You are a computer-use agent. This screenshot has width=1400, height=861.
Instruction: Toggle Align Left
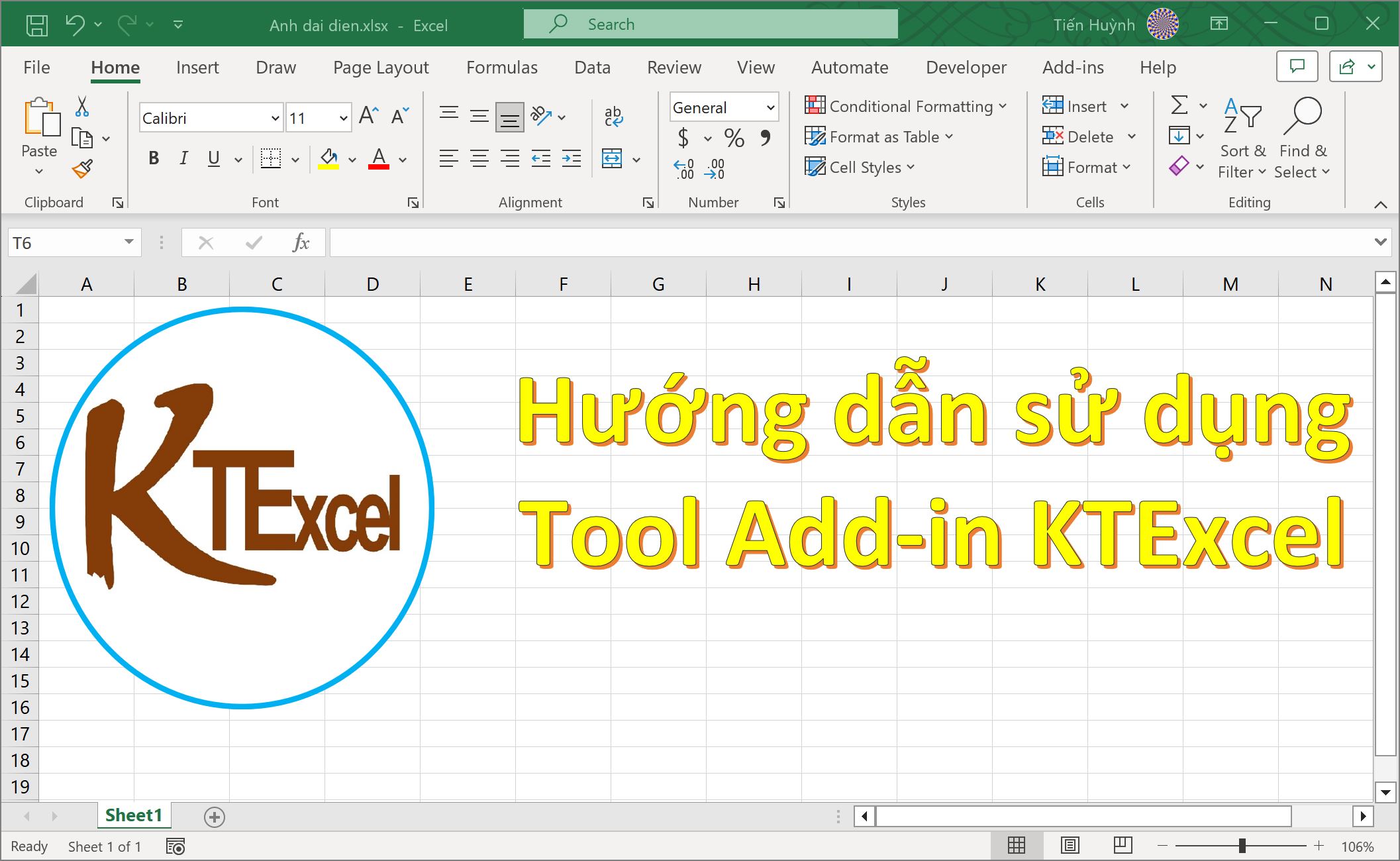point(448,158)
